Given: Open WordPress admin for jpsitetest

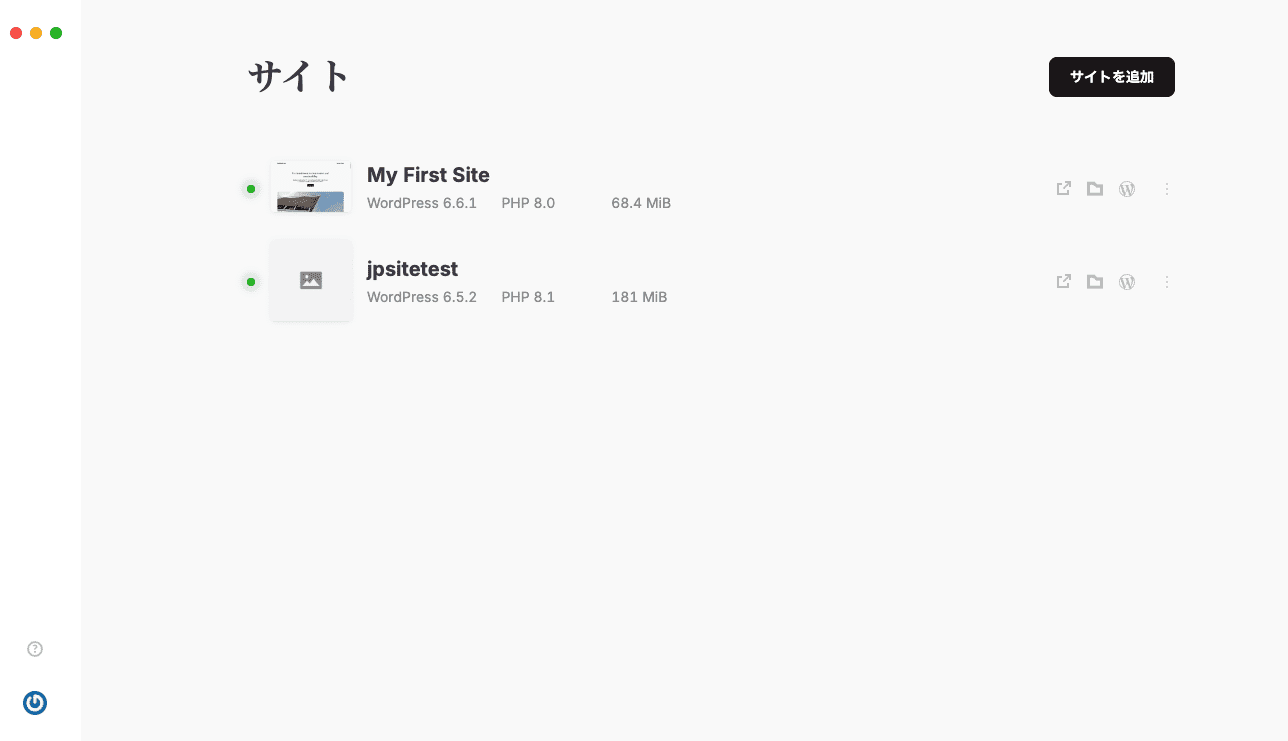Looking at the screenshot, I should pyautogui.click(x=1127, y=283).
